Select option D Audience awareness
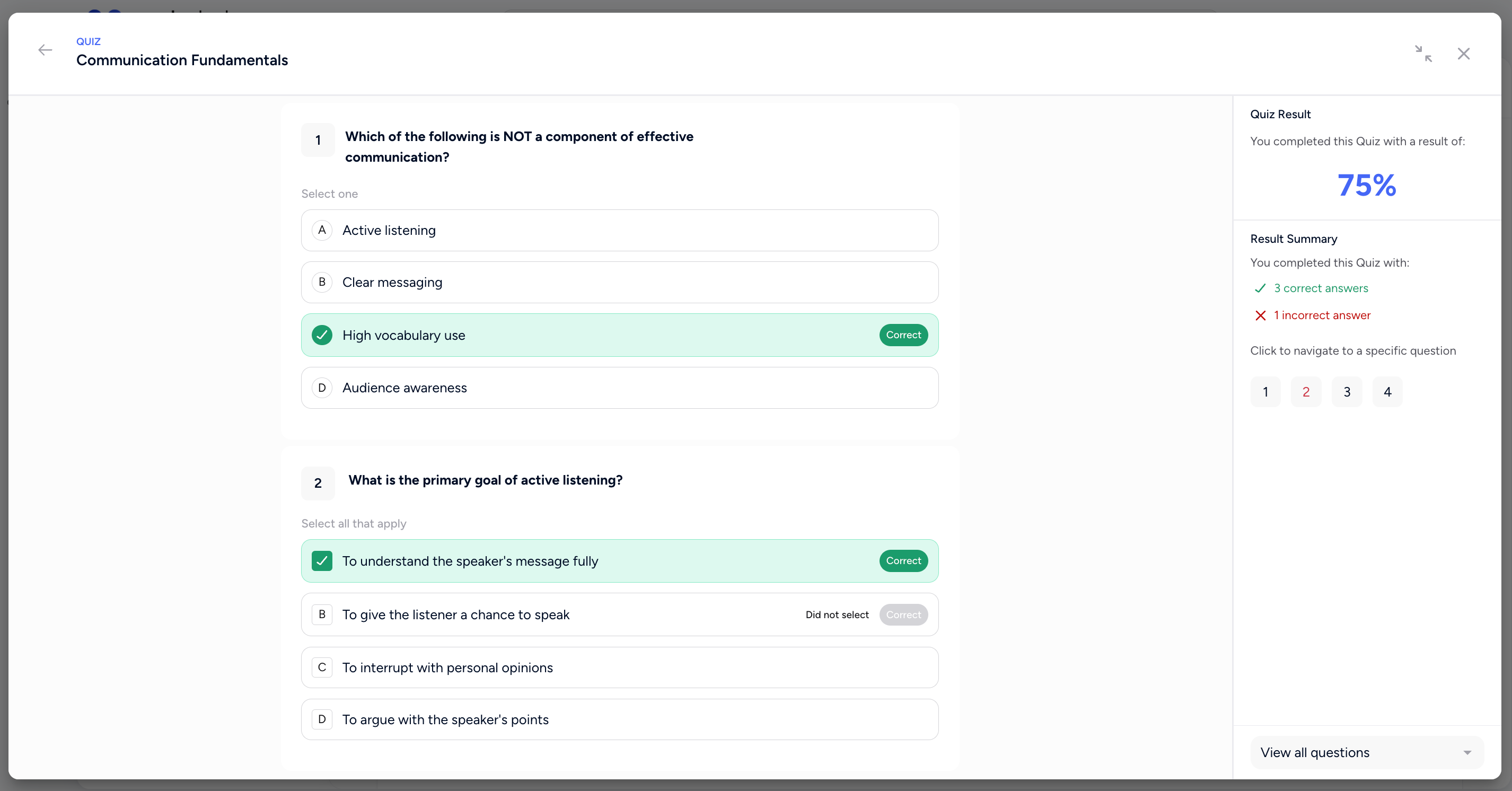 (x=619, y=388)
